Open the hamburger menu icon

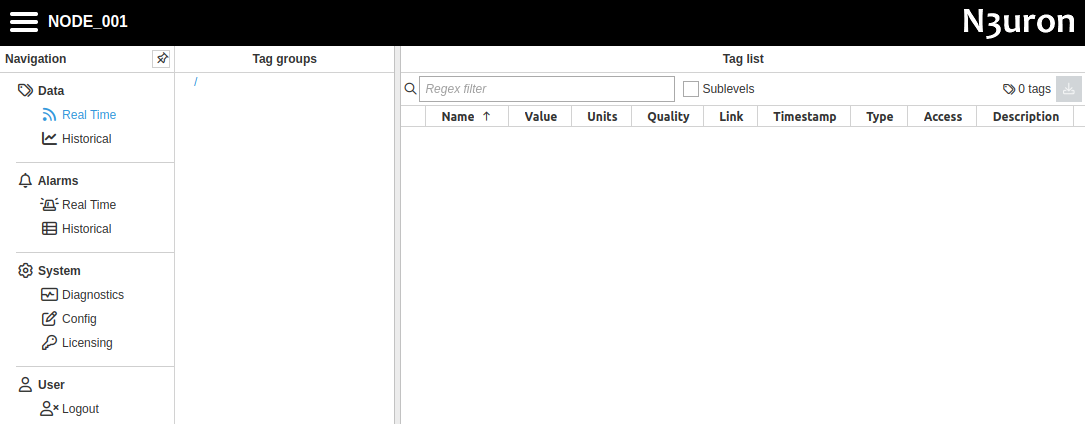tap(24, 22)
